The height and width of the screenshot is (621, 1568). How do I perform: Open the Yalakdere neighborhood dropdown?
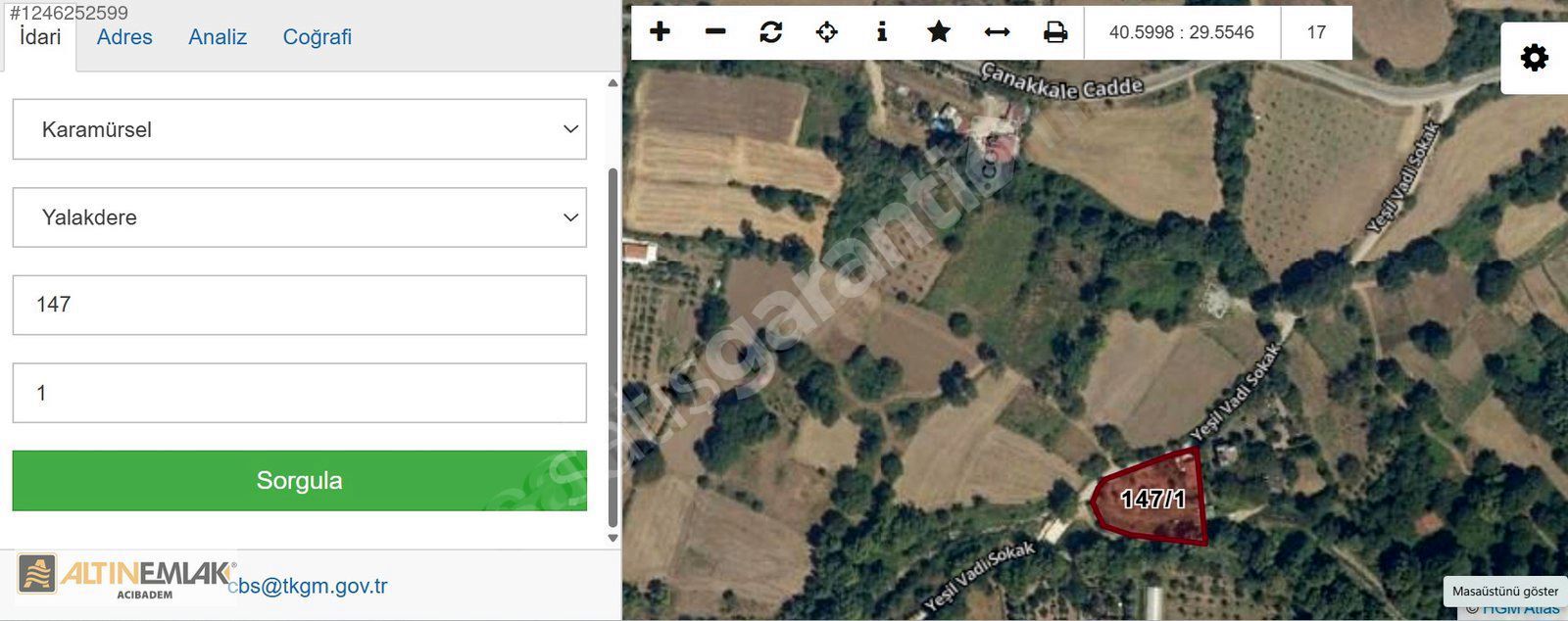click(299, 217)
